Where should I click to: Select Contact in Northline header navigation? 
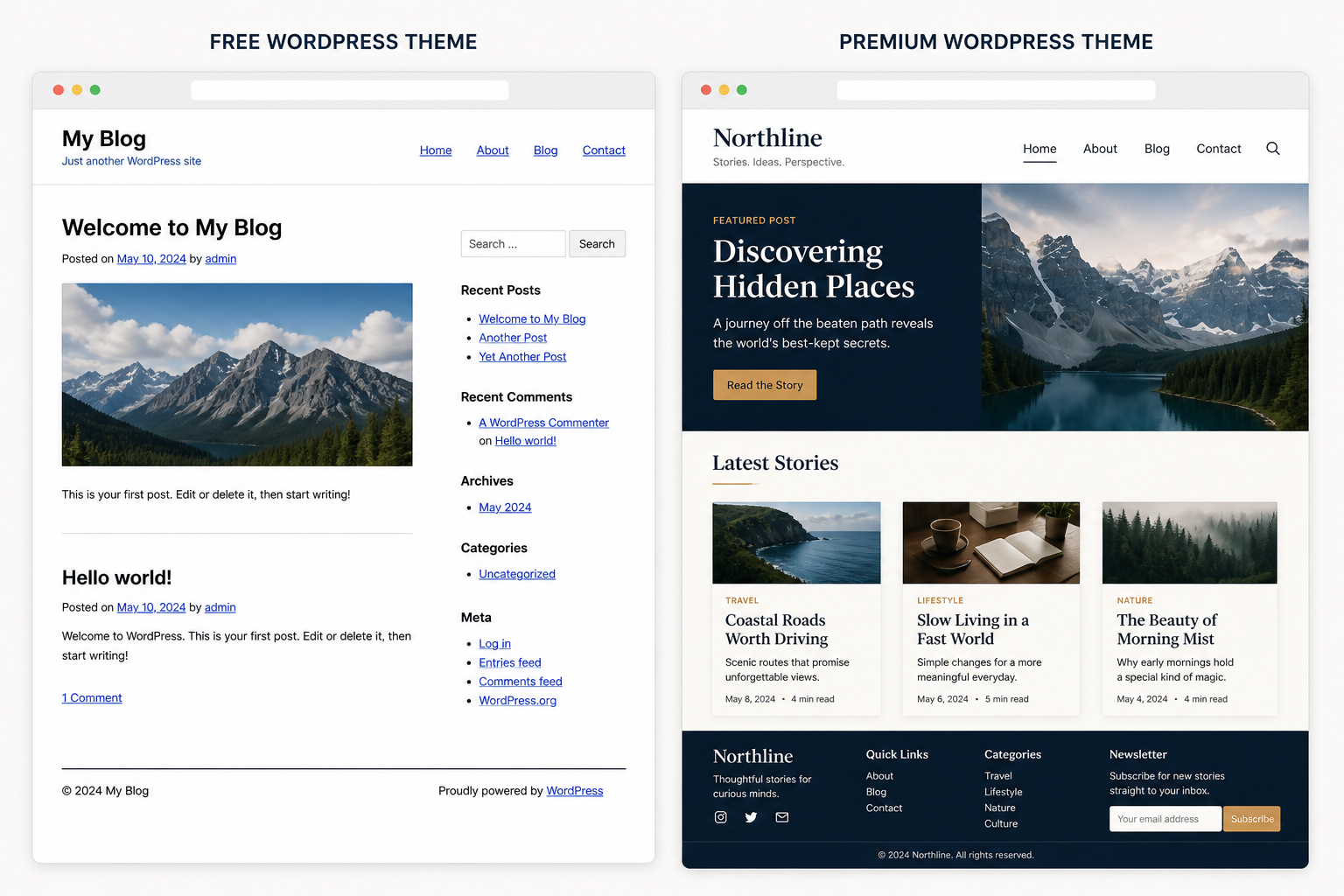tap(1219, 149)
